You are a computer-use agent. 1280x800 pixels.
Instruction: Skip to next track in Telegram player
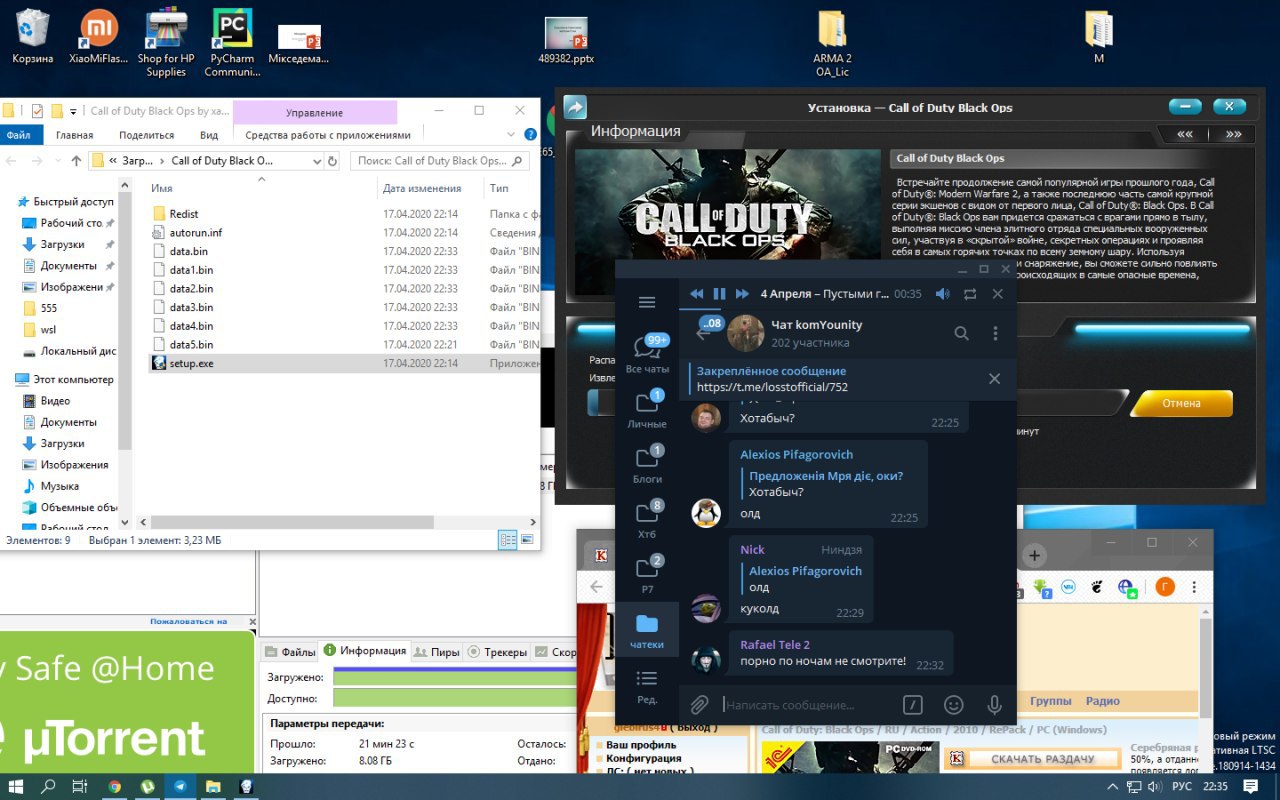click(742, 294)
